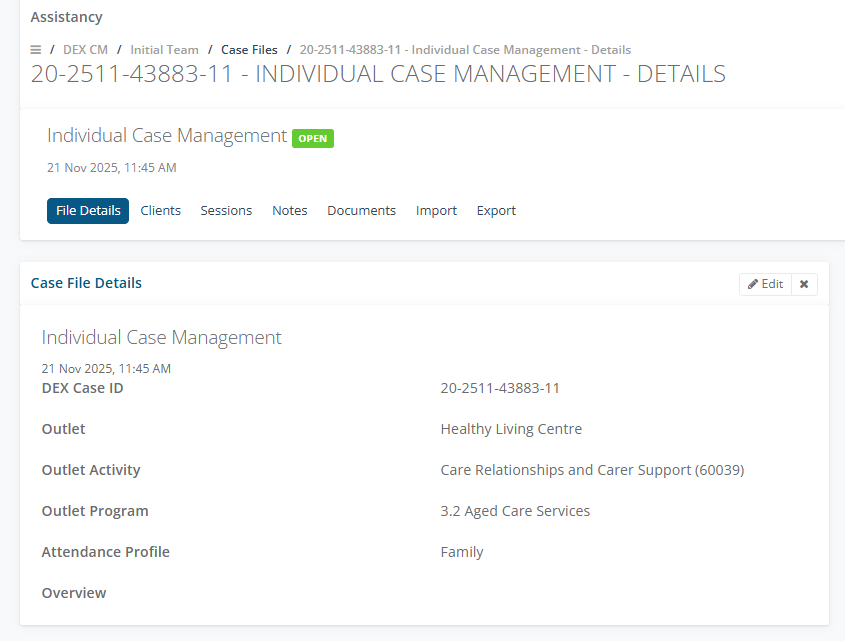The image size is (845, 641).
Task: Switch to the Export tab
Action: click(x=496, y=211)
